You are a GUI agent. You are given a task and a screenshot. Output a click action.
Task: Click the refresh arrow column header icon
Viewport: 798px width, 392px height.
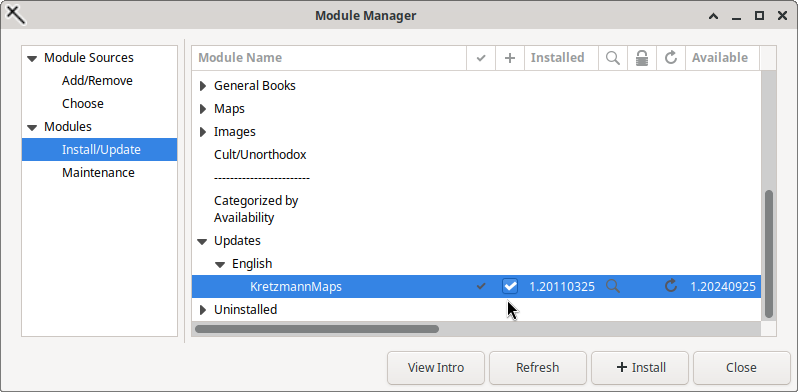point(671,58)
